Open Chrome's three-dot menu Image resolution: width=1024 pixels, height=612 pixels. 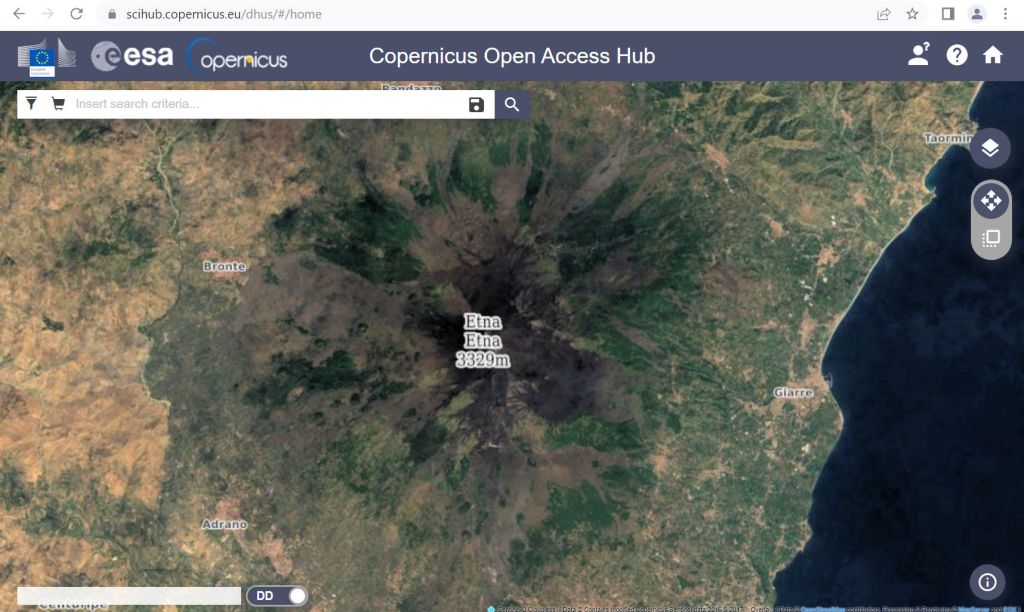(x=1005, y=15)
